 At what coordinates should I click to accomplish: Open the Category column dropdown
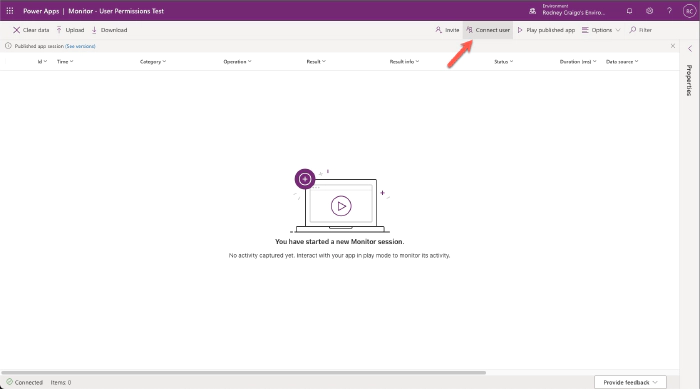153,62
